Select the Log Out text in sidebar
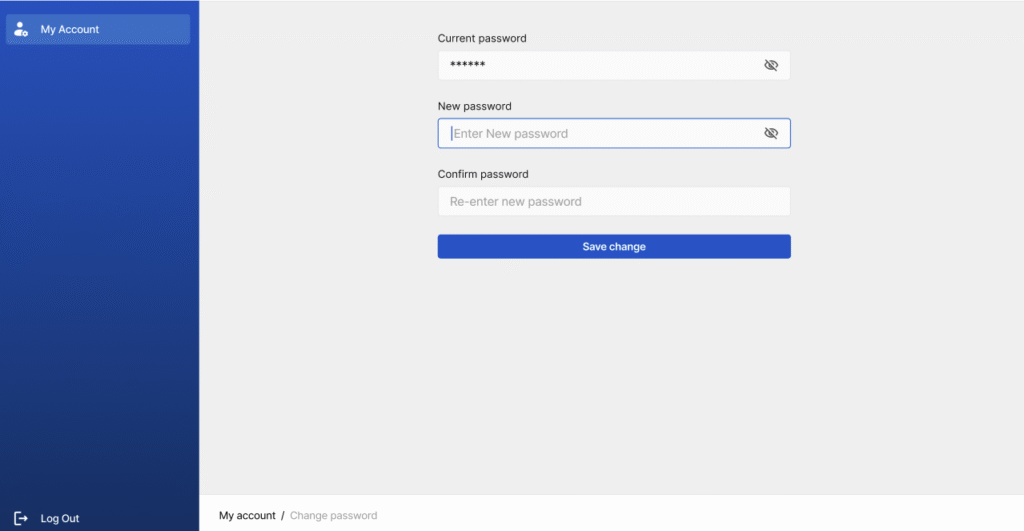This screenshot has width=1024, height=531. (59, 518)
